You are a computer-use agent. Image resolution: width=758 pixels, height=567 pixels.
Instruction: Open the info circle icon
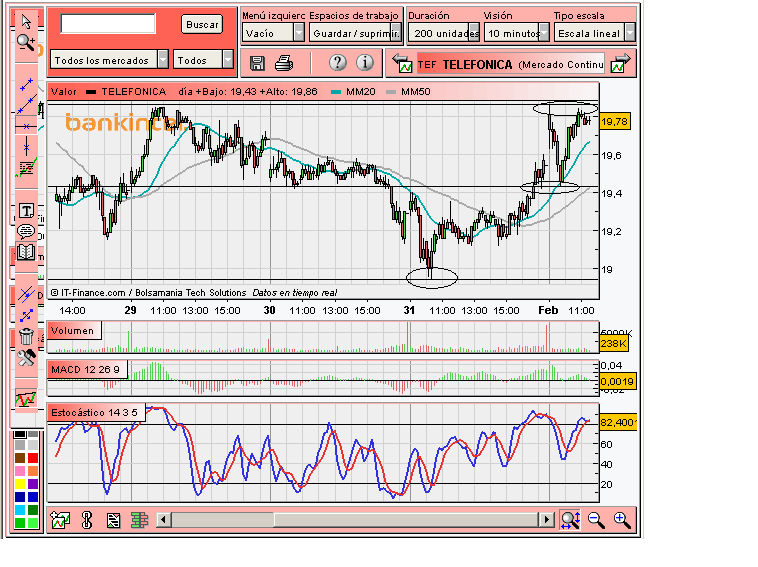(x=365, y=62)
